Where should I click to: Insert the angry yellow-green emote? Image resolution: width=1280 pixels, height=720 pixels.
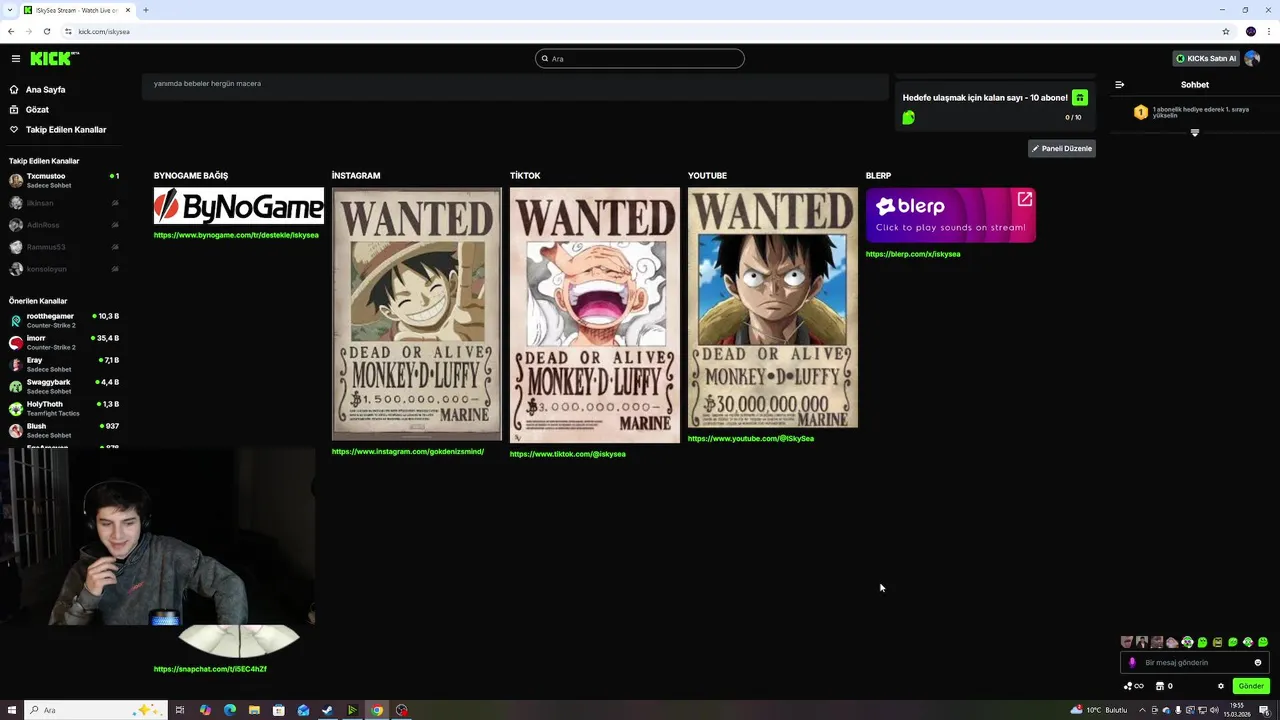[1217, 642]
